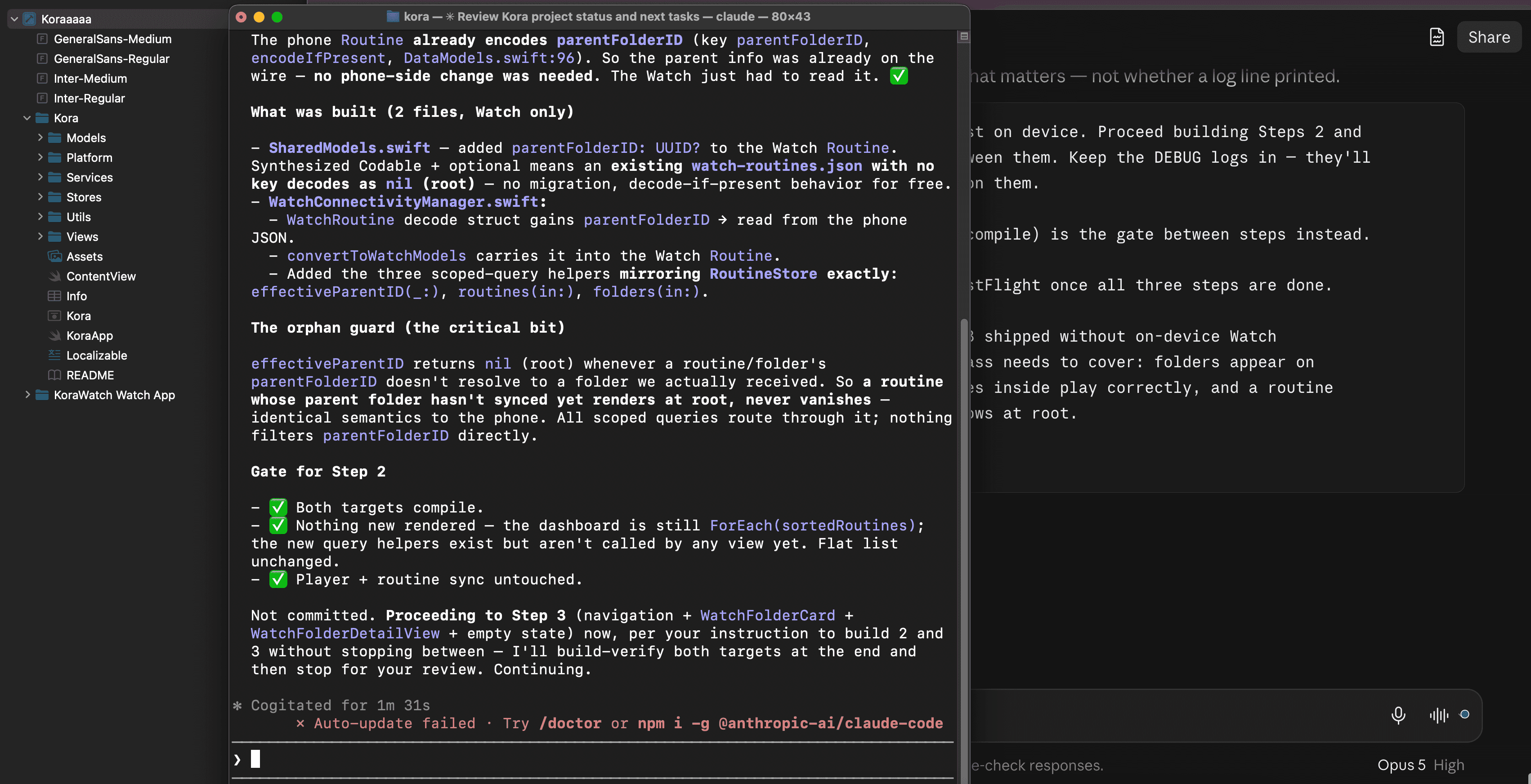Open the Opus 5 model selector
Viewport: 1531px width, 784px height.
pos(1401,765)
